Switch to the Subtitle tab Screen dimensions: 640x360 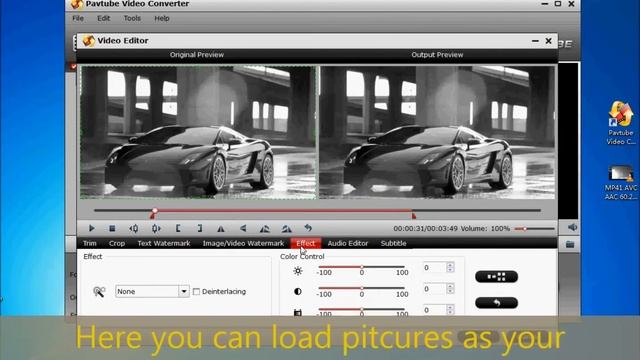tap(393, 243)
